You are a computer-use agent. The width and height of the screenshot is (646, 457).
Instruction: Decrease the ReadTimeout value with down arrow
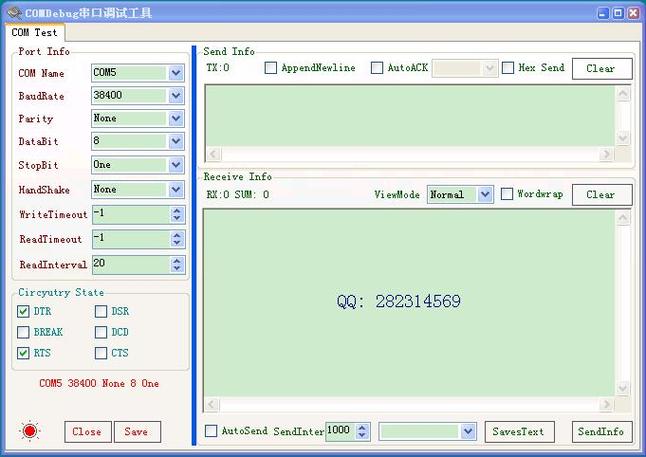coord(177,243)
